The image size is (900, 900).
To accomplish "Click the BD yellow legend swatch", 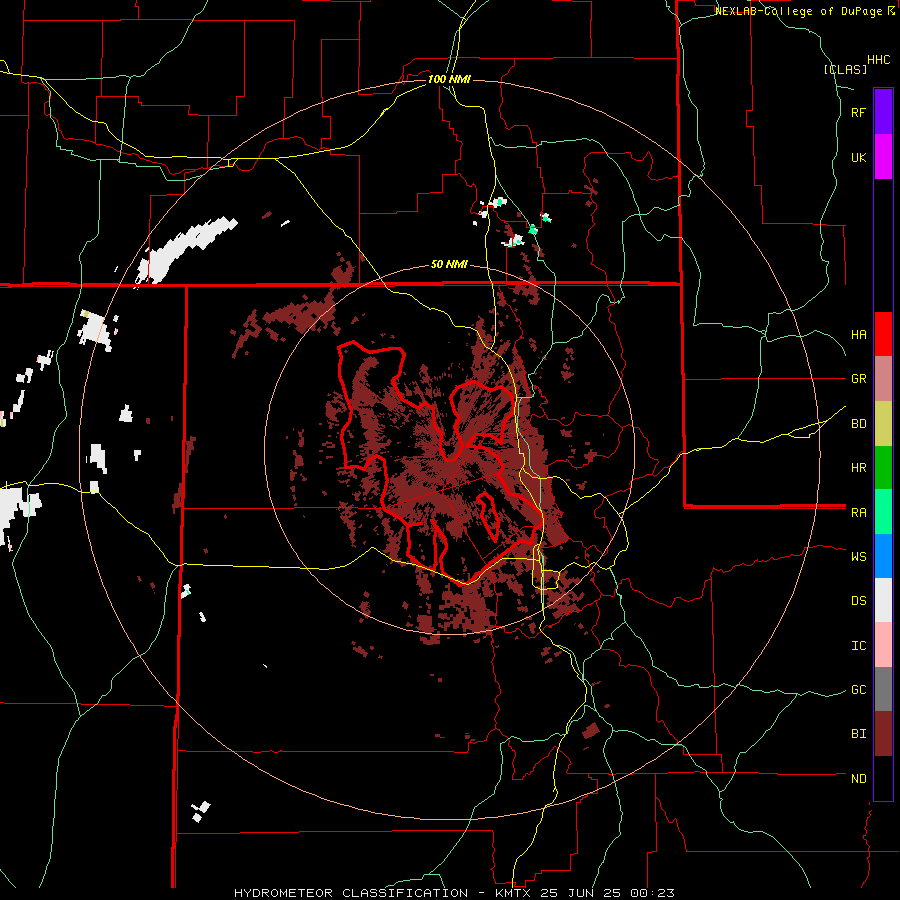I will click(x=883, y=423).
